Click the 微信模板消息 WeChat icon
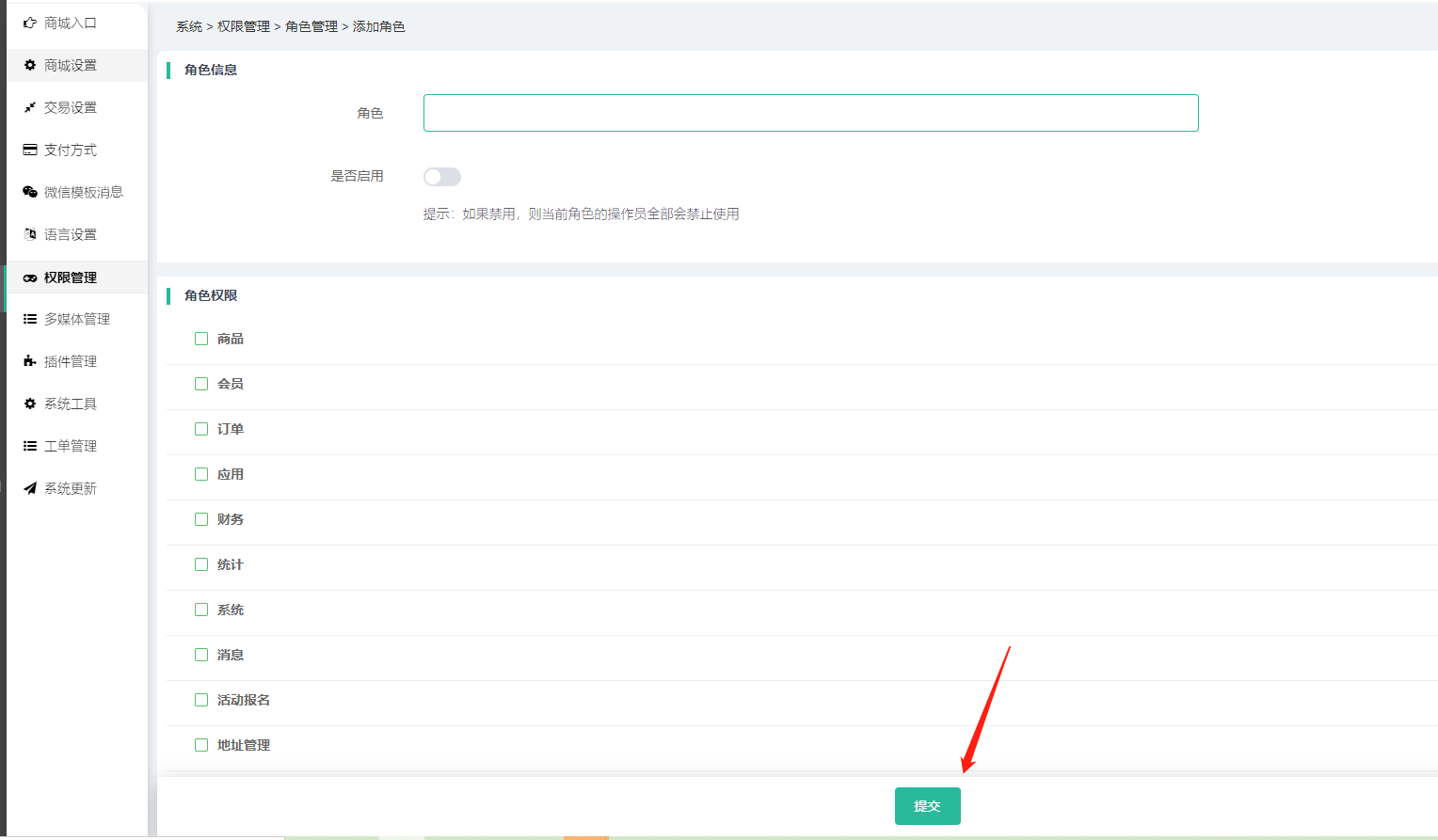This screenshot has width=1438, height=840. (30, 192)
